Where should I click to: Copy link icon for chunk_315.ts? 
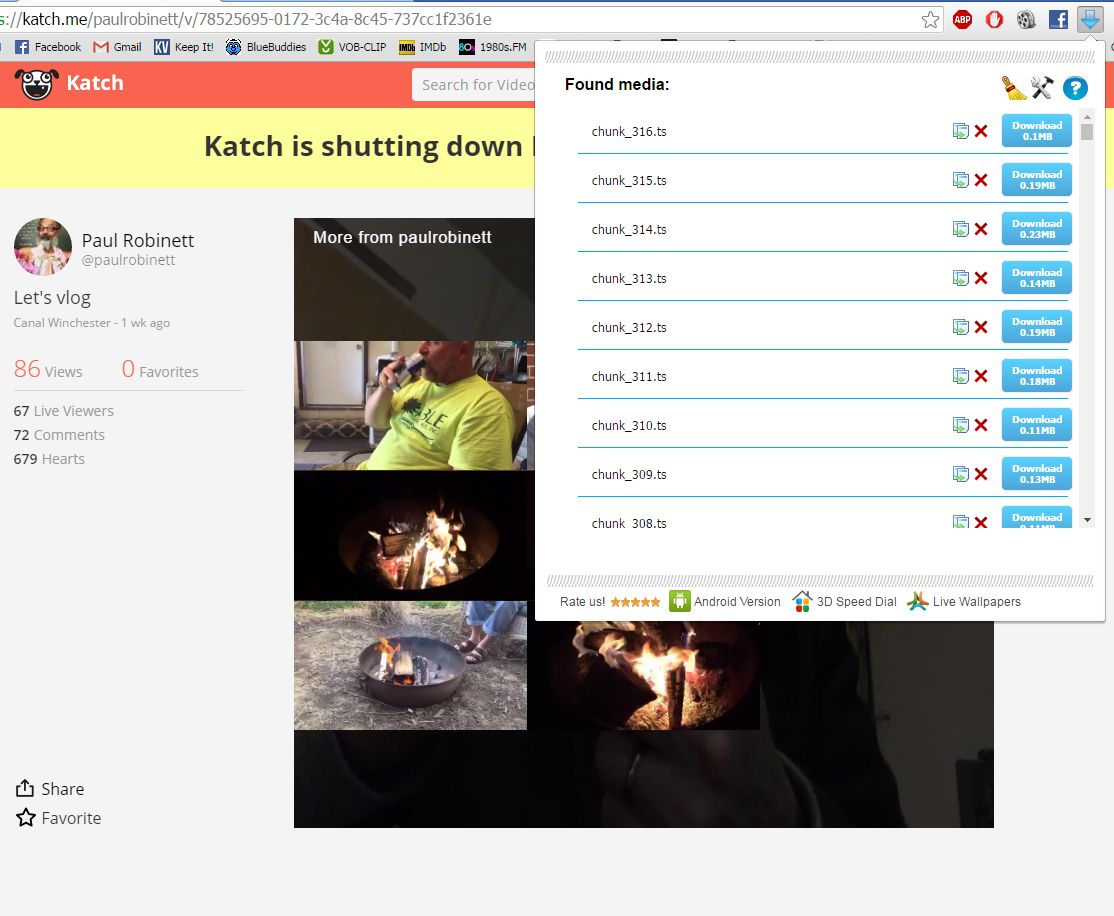961,180
